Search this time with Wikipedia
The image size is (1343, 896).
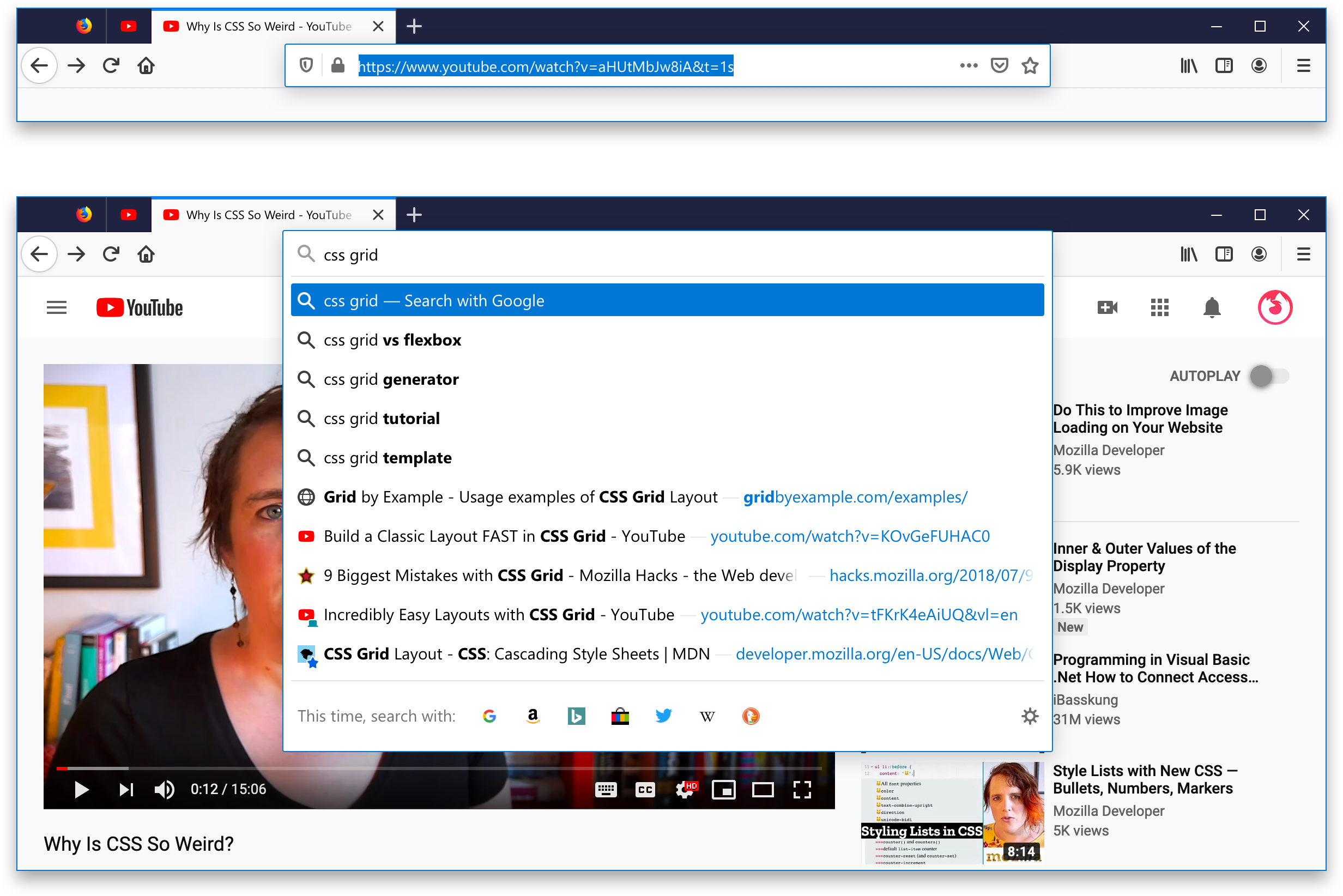[707, 716]
